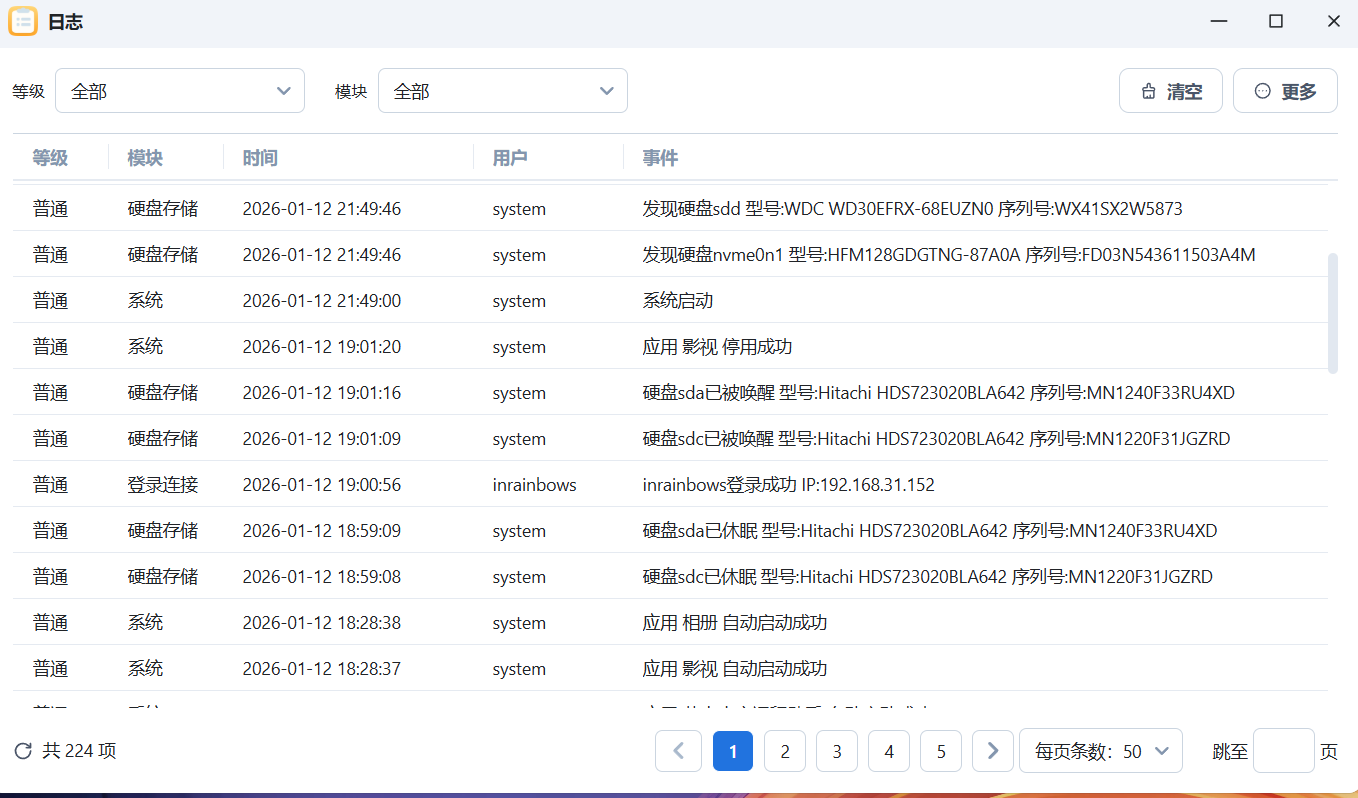Click the previous page left arrow icon
Viewport: 1358px width, 798px height.
click(678, 751)
